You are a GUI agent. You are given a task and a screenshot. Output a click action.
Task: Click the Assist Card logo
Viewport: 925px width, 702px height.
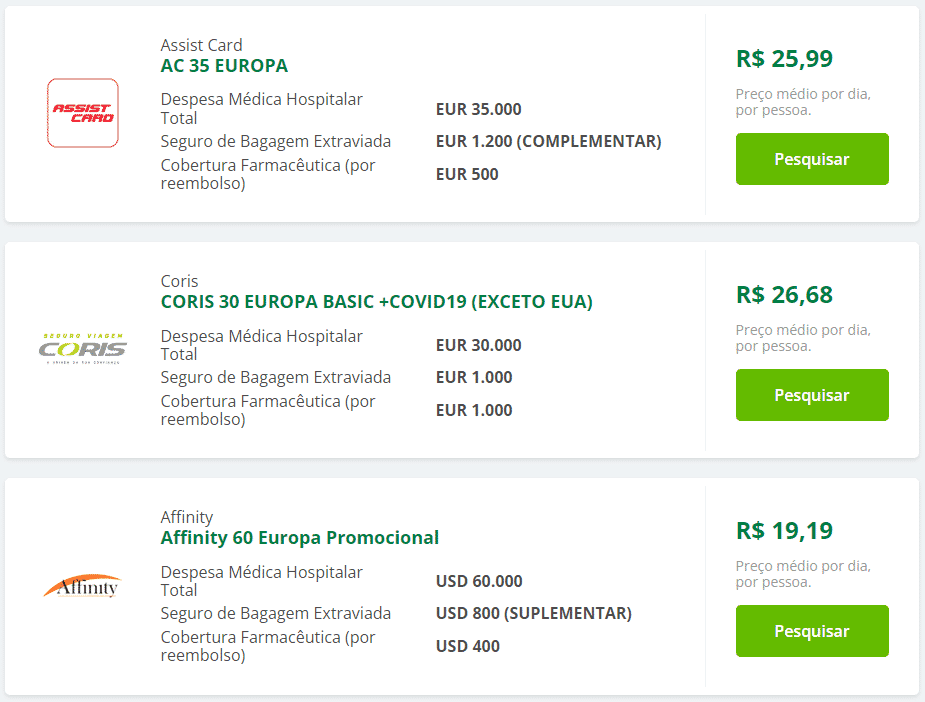point(83,113)
